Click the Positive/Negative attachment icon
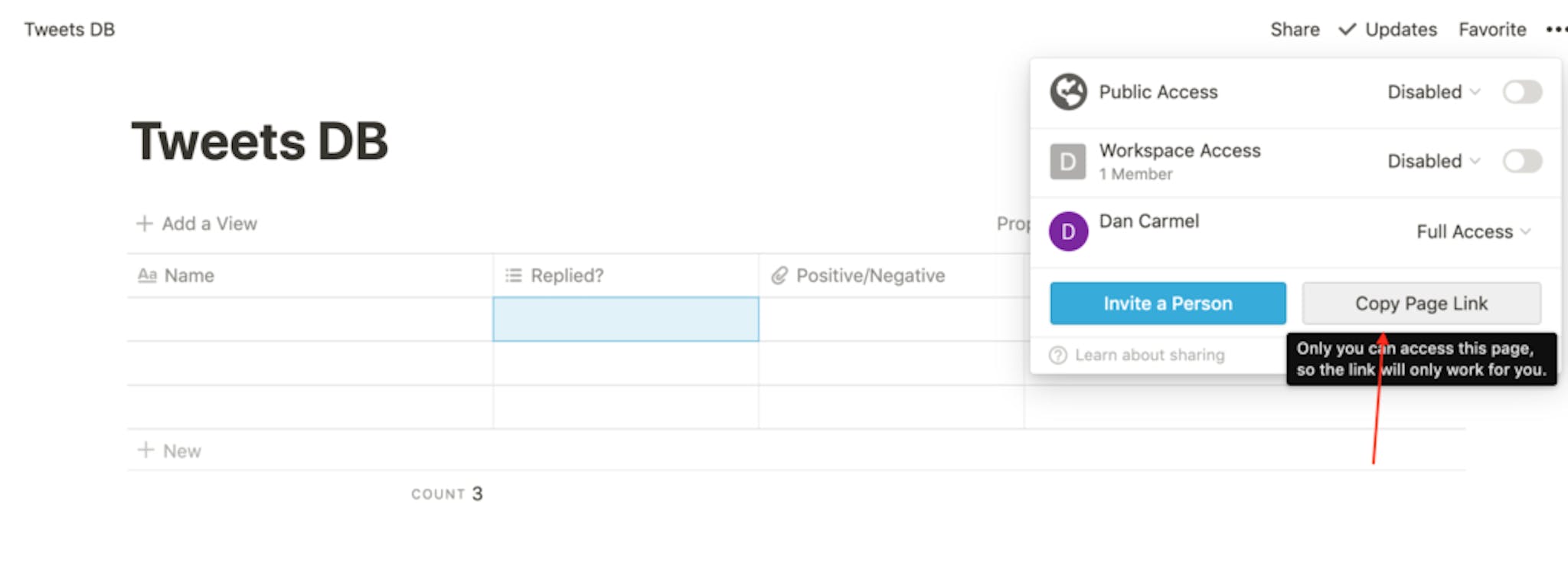1568x564 pixels. (779, 276)
